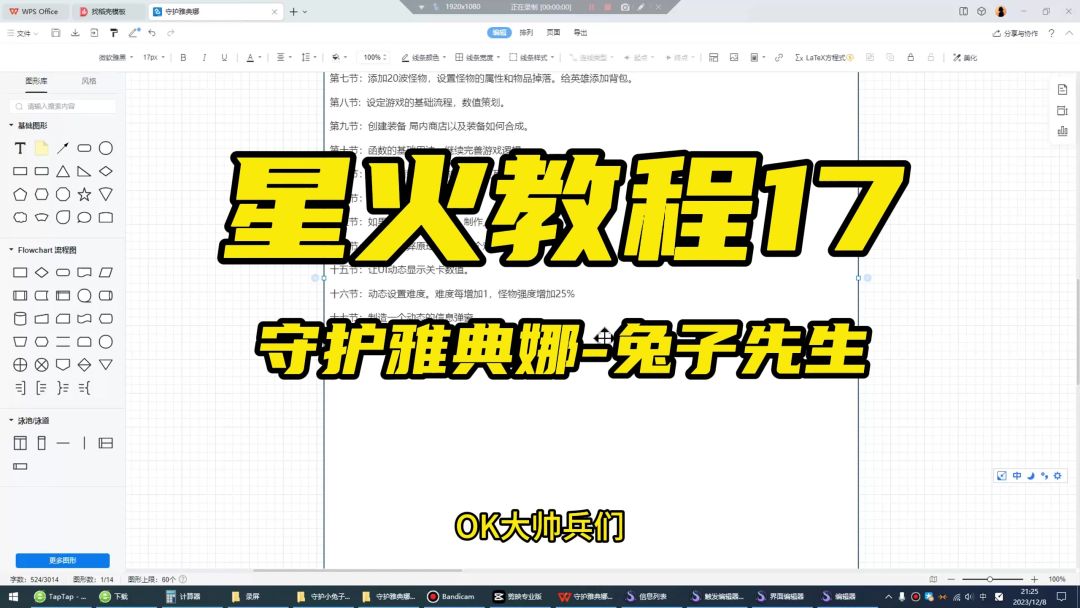Pick the yellow sticky note shape
This screenshot has width=1080, height=608.
tap(41, 148)
